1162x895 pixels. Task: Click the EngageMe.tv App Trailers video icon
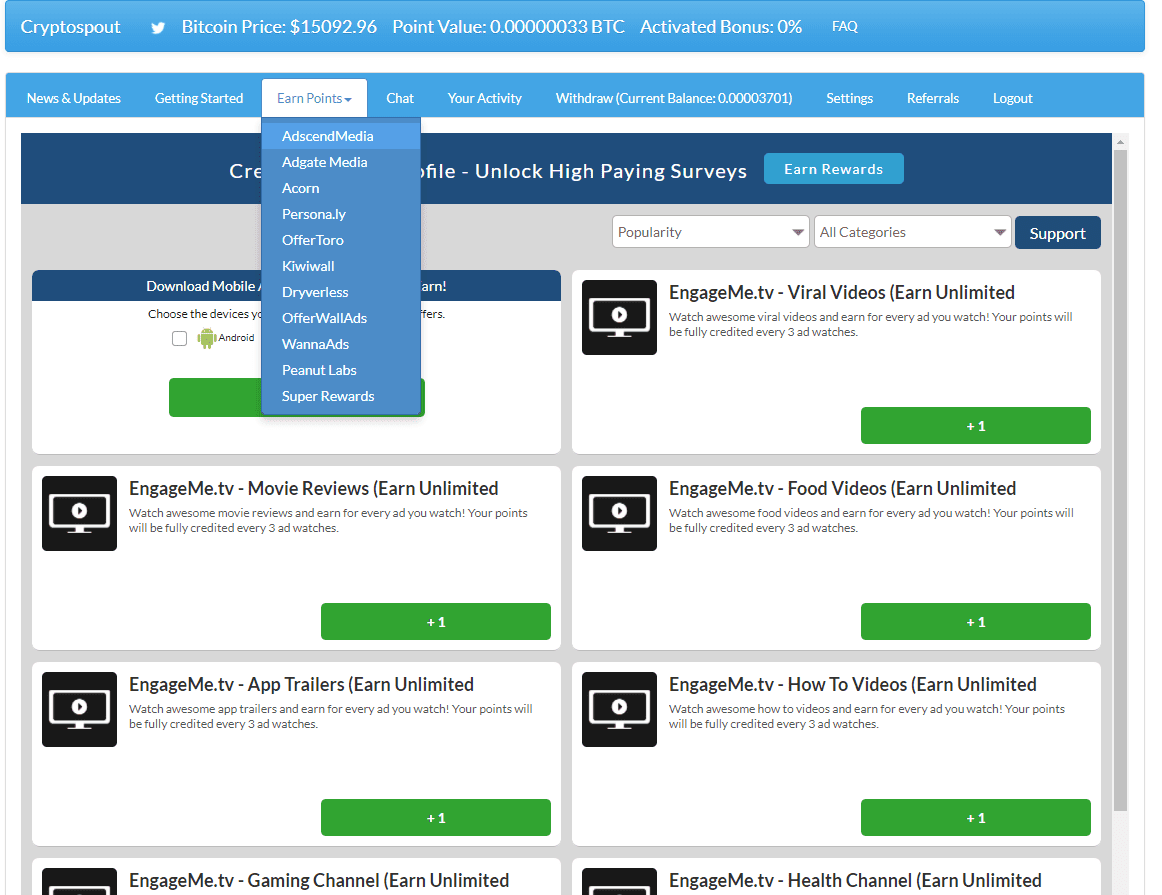(x=79, y=709)
